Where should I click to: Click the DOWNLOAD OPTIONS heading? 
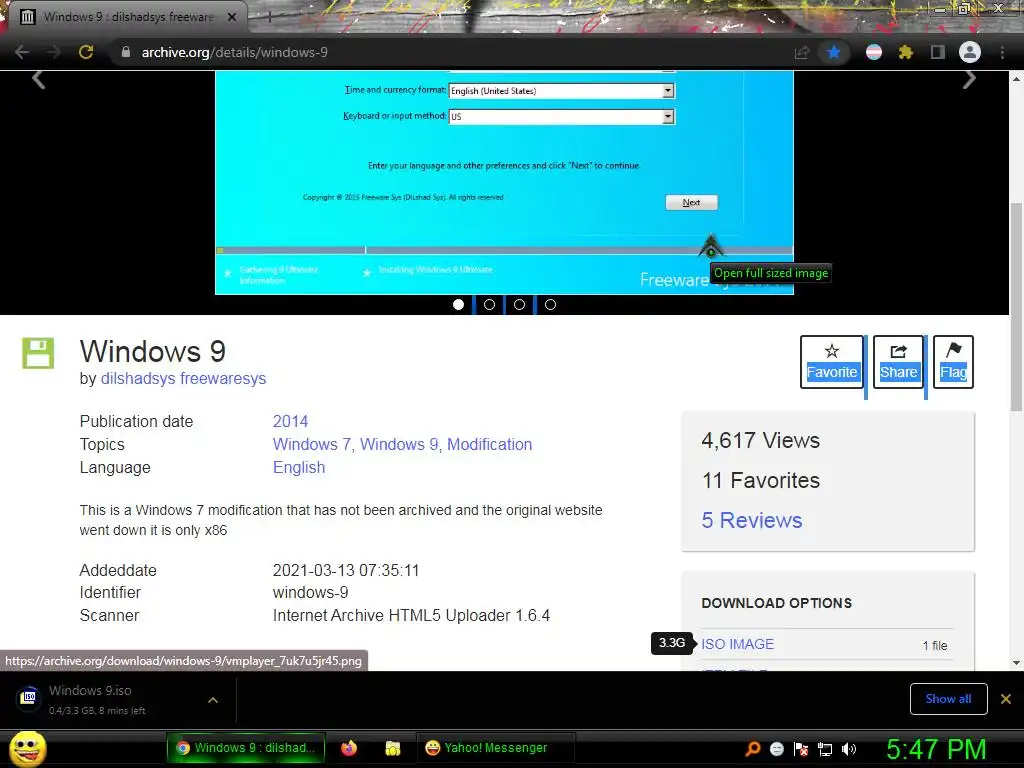[776, 603]
